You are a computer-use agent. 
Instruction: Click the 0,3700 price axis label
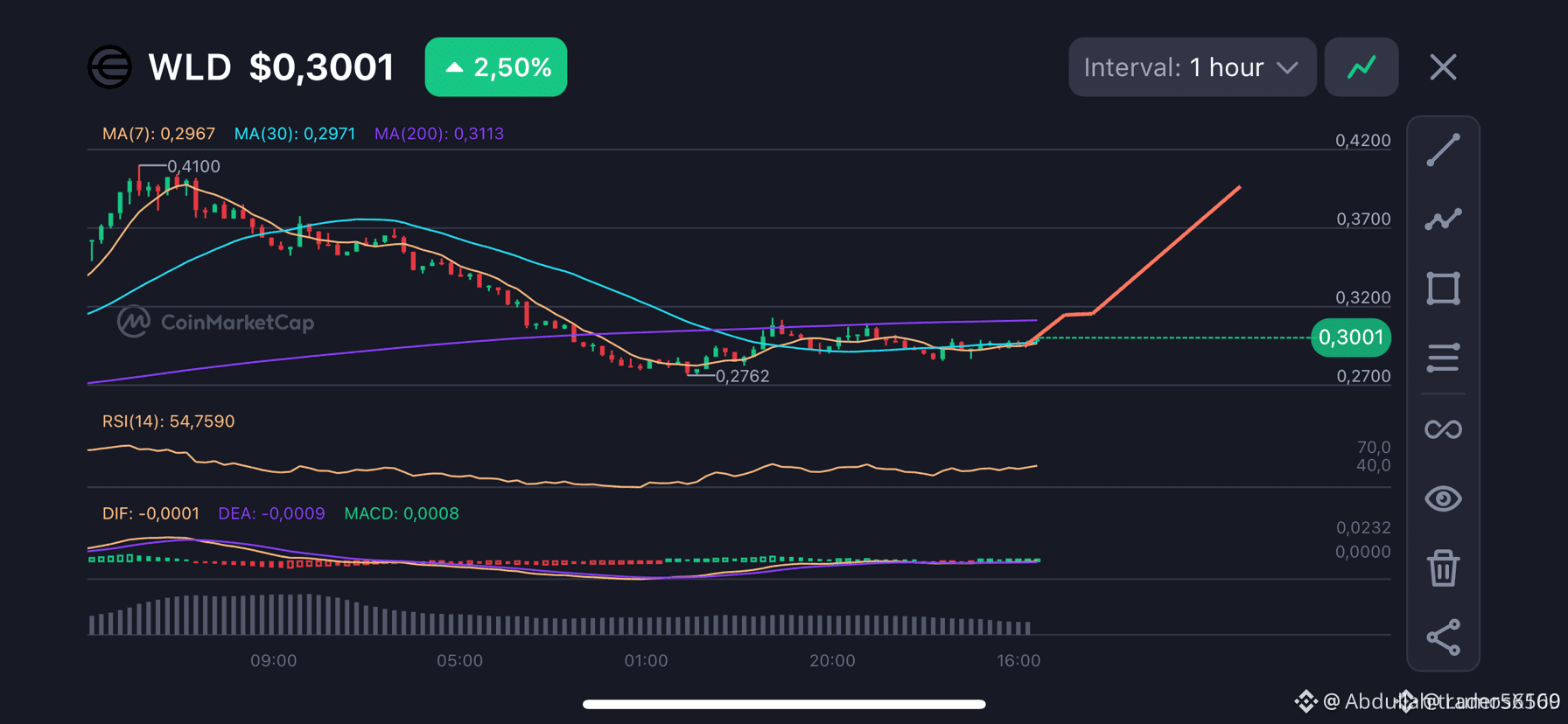pyautogui.click(x=1363, y=219)
